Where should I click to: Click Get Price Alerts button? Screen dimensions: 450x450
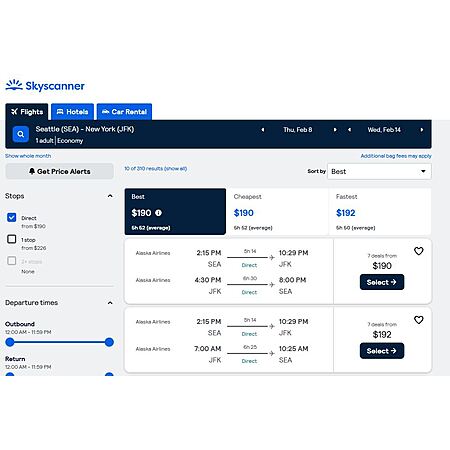pos(60,171)
